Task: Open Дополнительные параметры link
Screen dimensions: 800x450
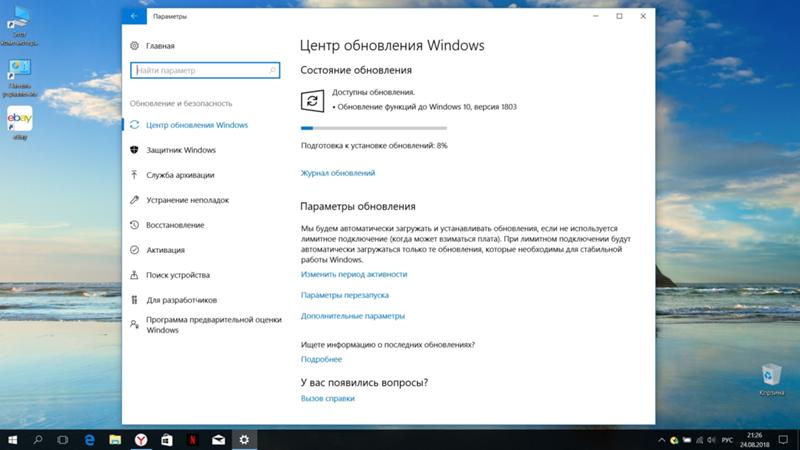Action: 353,316
